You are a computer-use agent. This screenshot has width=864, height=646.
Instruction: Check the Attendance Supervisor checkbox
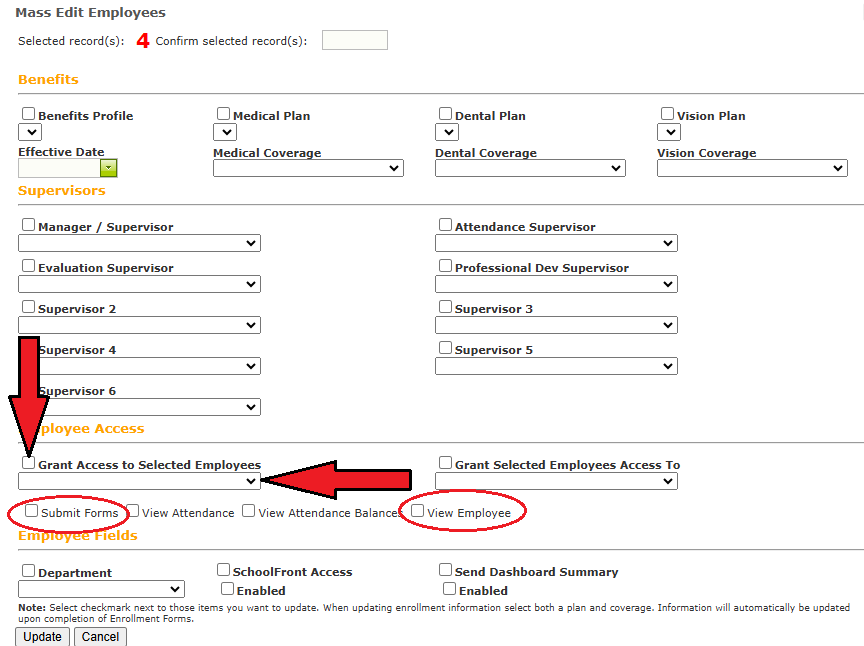(445, 225)
